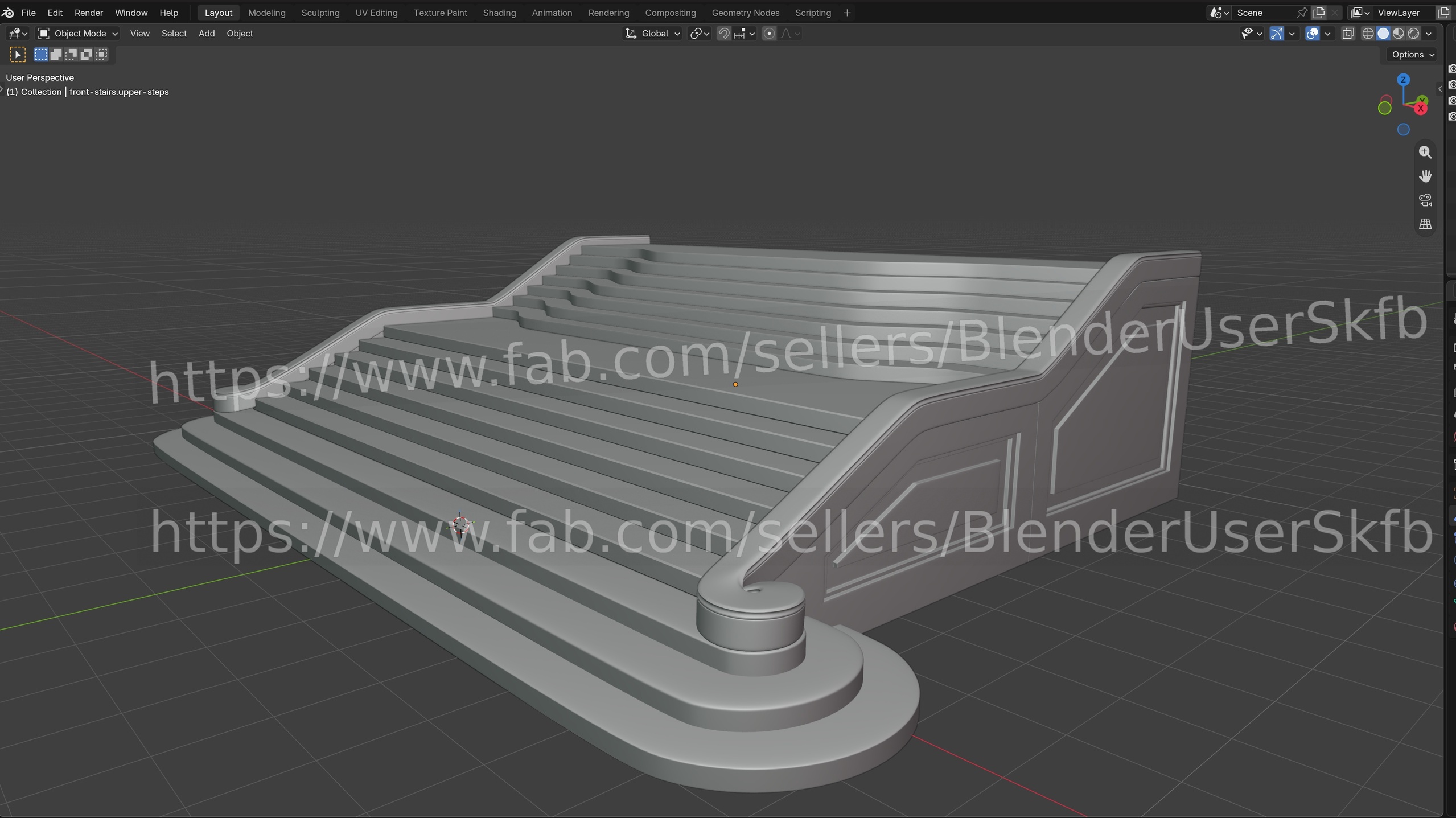
Task: Switch to the Compositing workspace tab
Action: (x=671, y=13)
